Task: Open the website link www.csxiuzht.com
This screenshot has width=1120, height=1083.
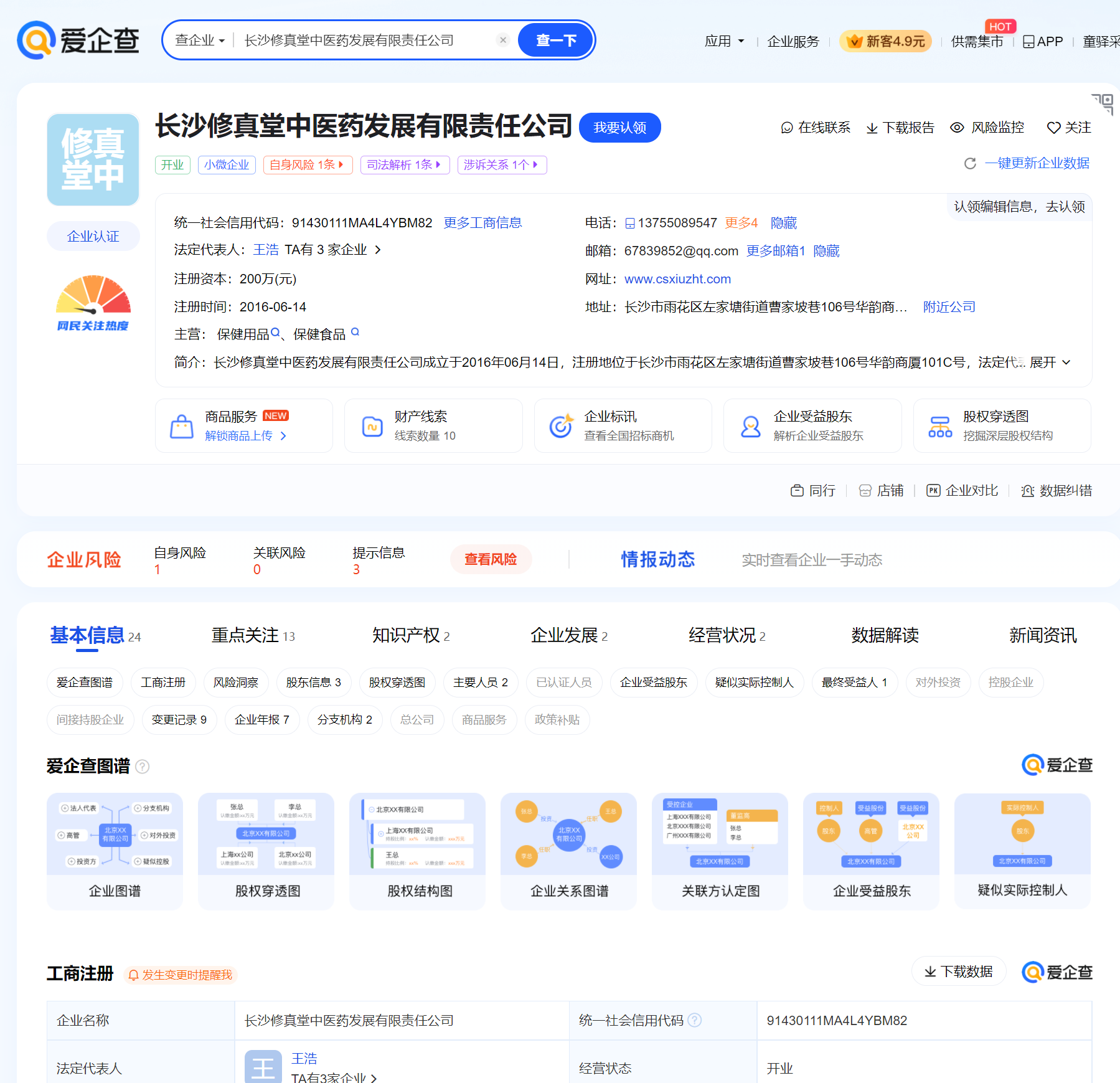Action: 677,278
